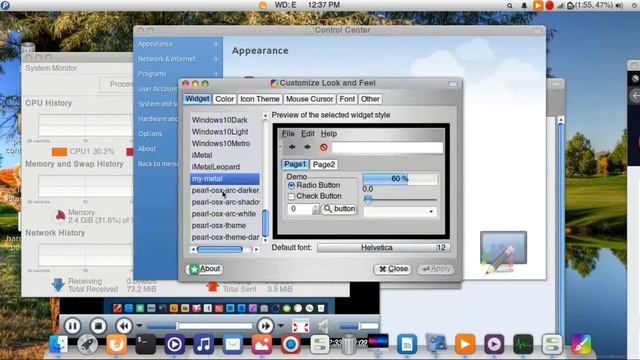Launch the rocket launcher dock icon
640x360 pixels.
tap(87, 345)
